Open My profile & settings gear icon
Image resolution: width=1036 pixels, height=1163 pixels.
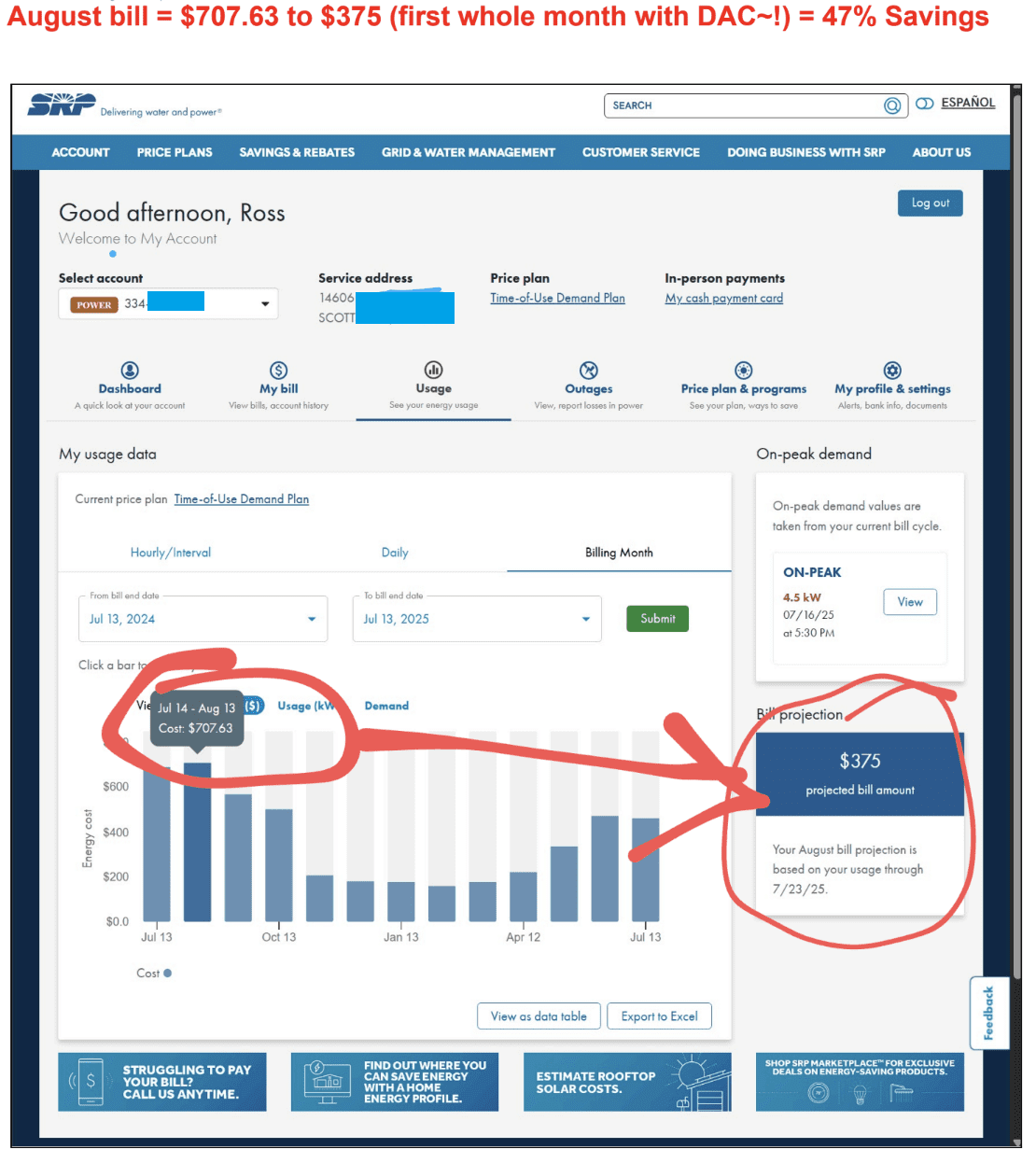(x=892, y=371)
